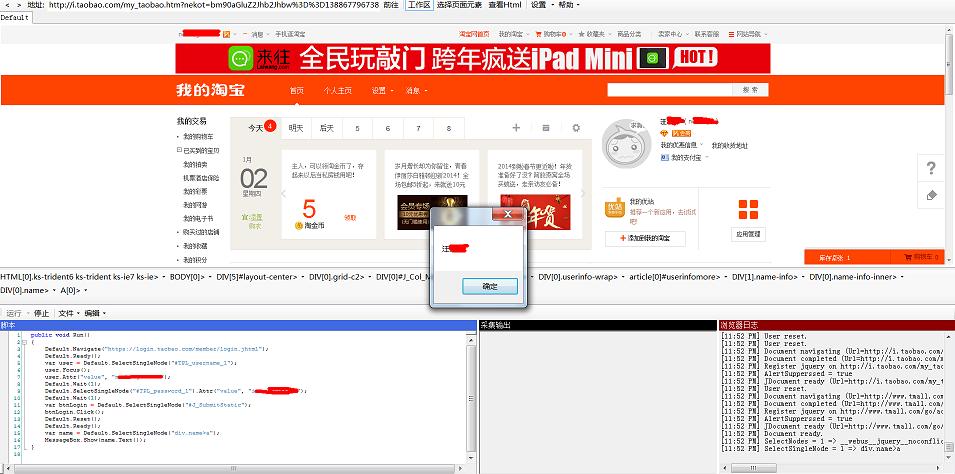Open the 首页 nav tab on orange bar
The image size is (955, 474).
click(297, 90)
